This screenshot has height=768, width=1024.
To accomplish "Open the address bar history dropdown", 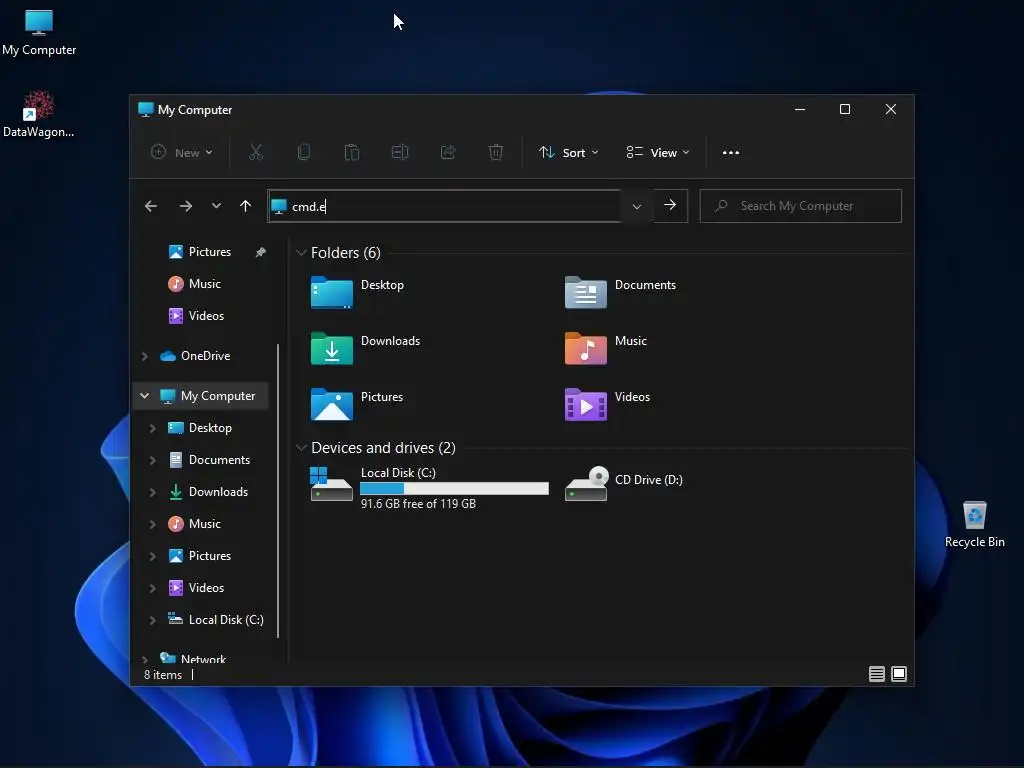I will point(637,206).
